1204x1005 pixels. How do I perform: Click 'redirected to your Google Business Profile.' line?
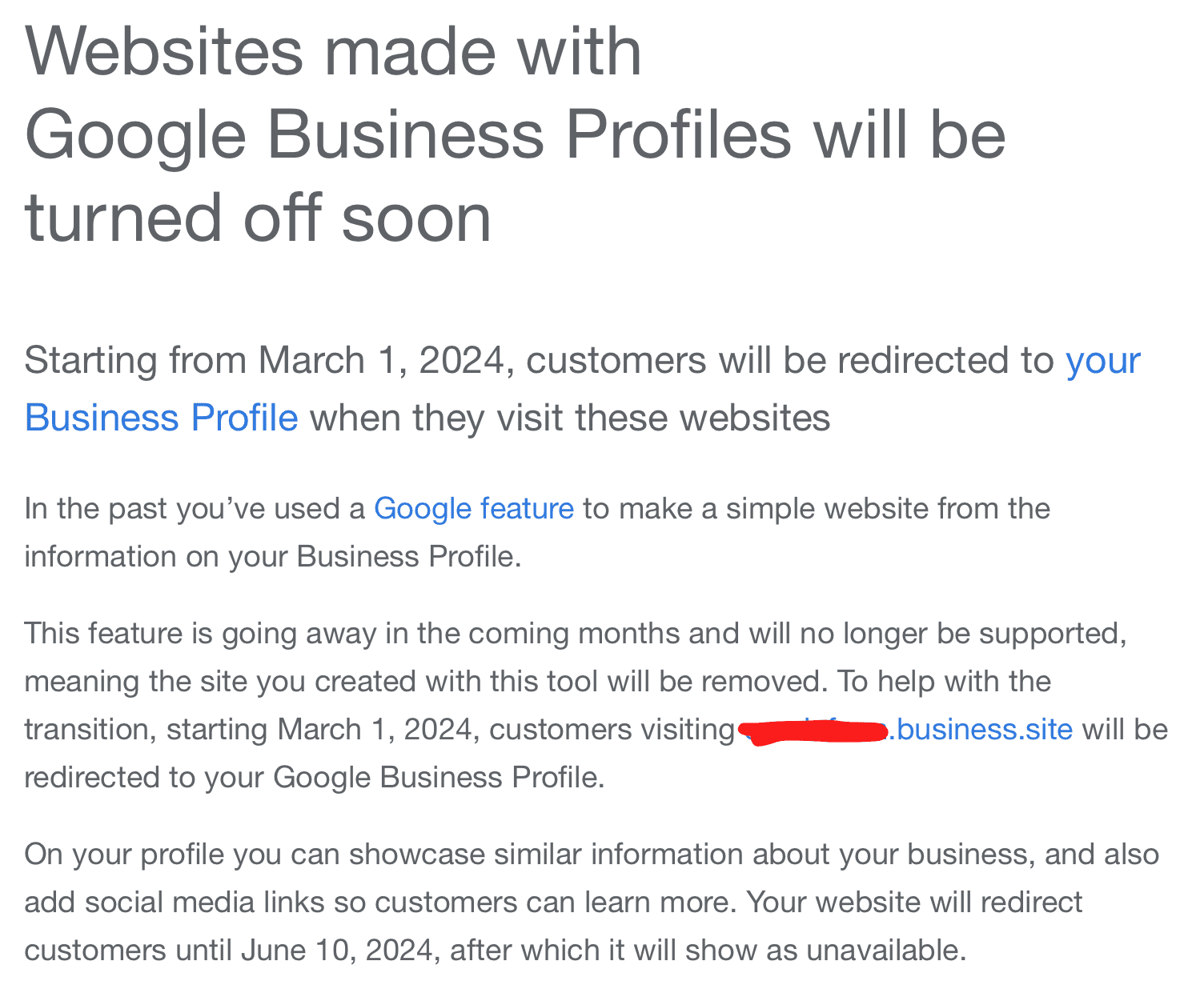pyautogui.click(x=315, y=778)
